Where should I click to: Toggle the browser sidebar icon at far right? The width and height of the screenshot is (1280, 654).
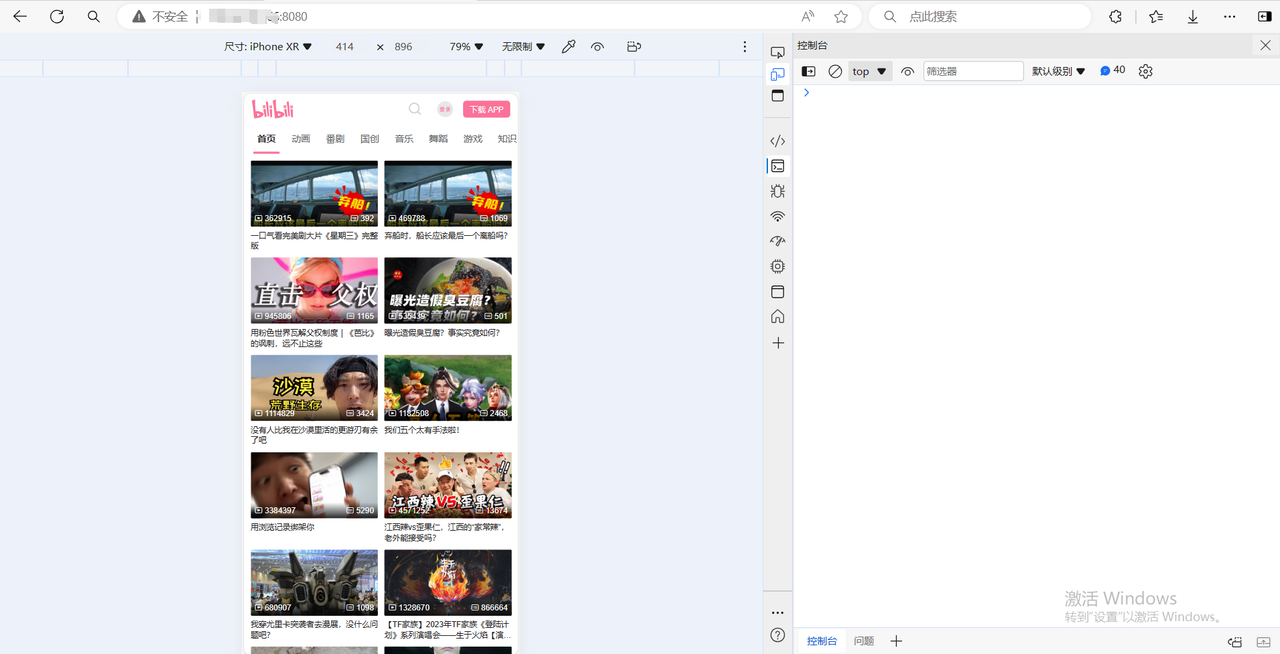pyautogui.click(x=1264, y=17)
